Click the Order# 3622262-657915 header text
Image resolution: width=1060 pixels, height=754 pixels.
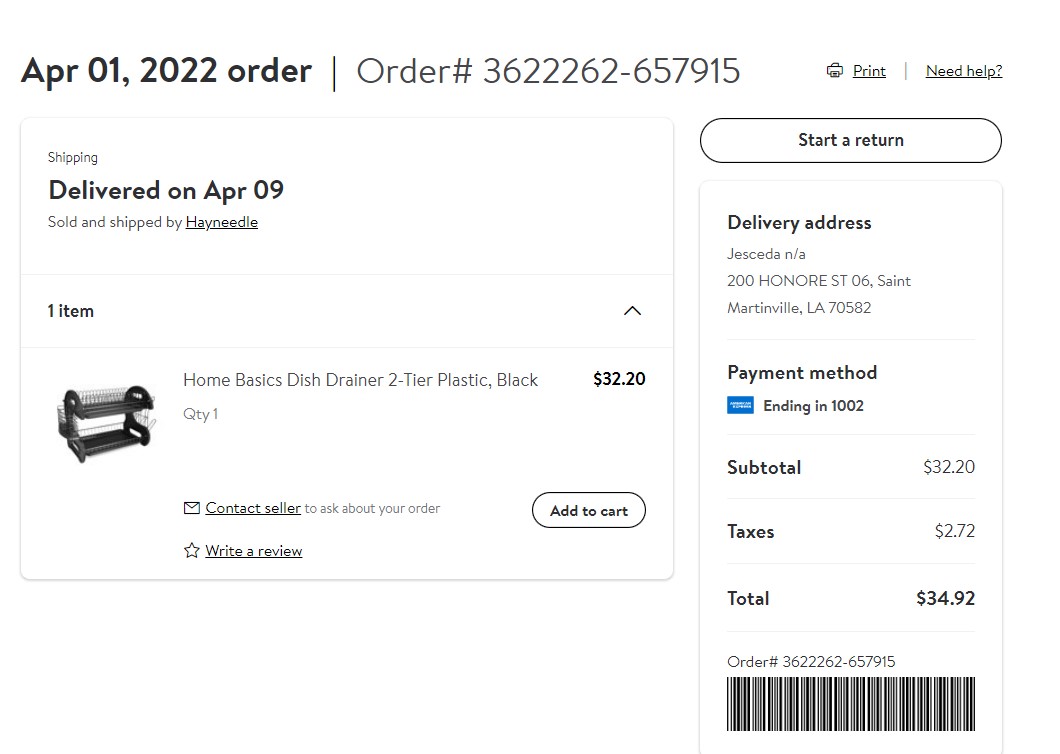point(548,71)
